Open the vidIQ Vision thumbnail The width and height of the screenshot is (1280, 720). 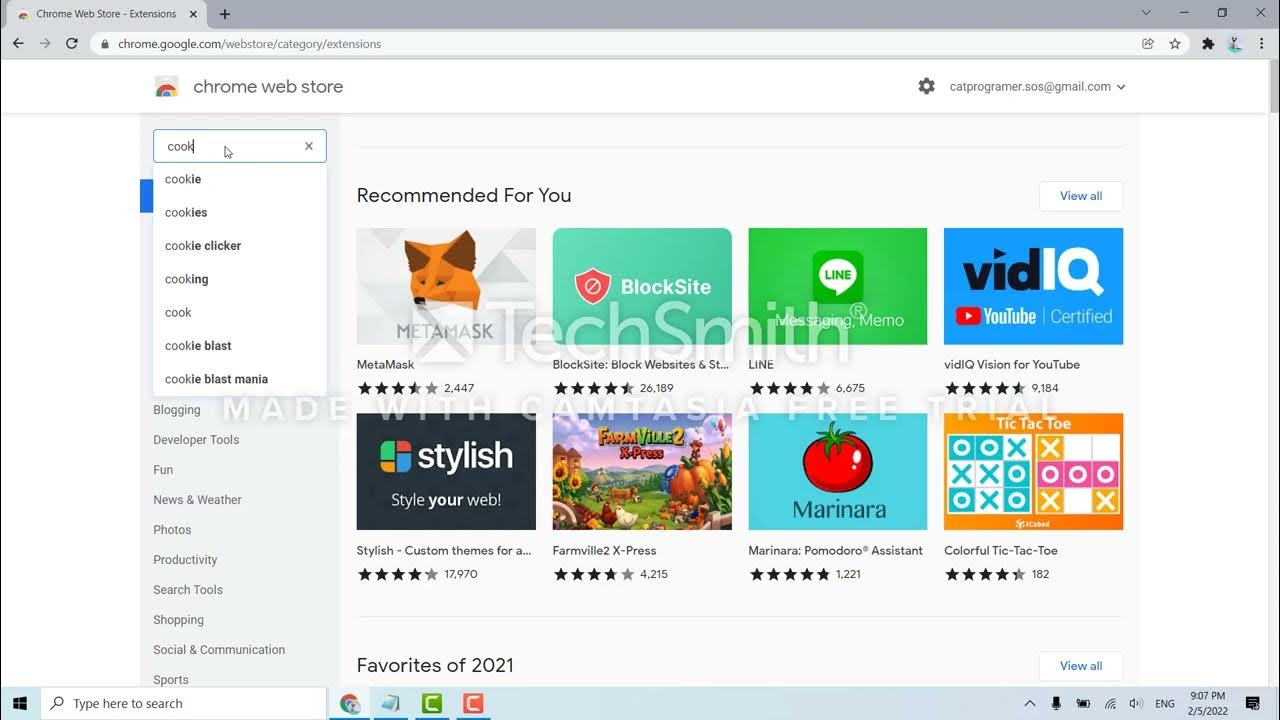1033,286
